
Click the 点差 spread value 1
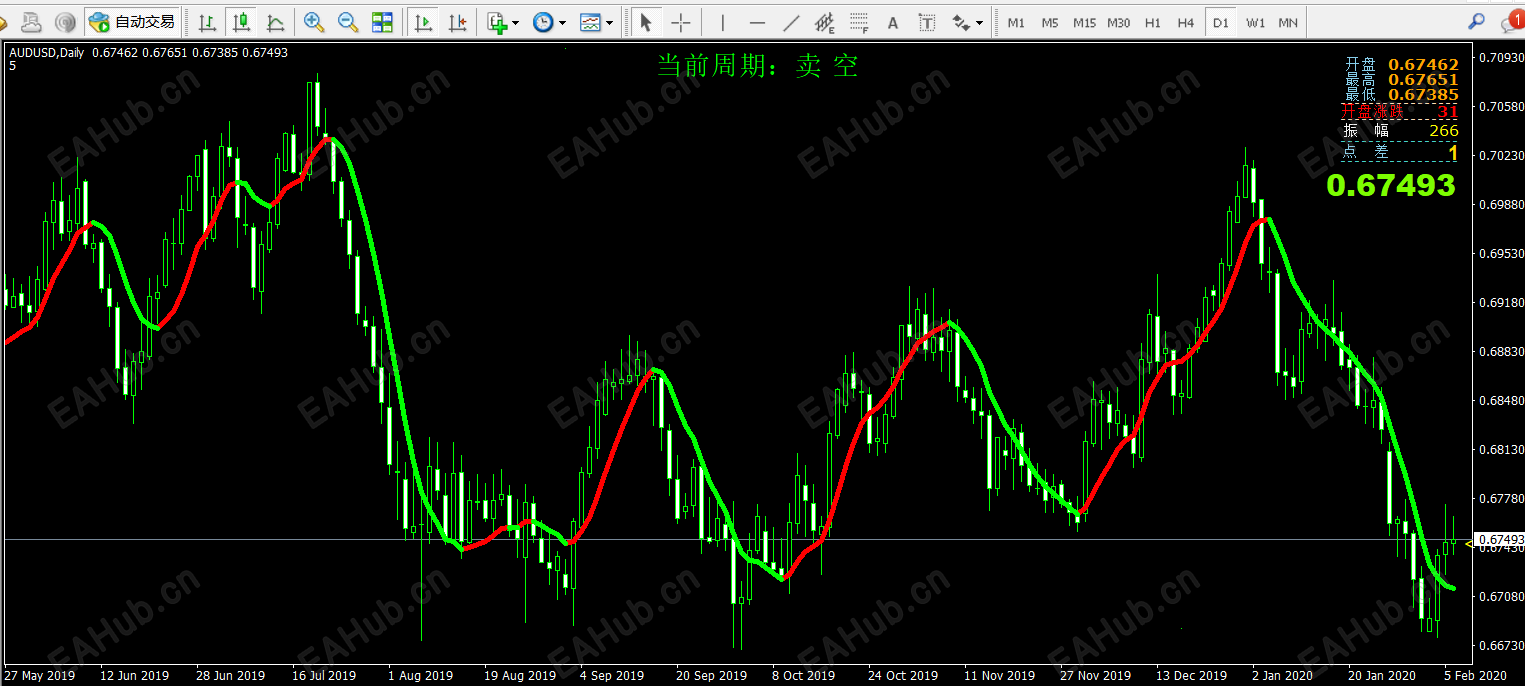(1453, 153)
